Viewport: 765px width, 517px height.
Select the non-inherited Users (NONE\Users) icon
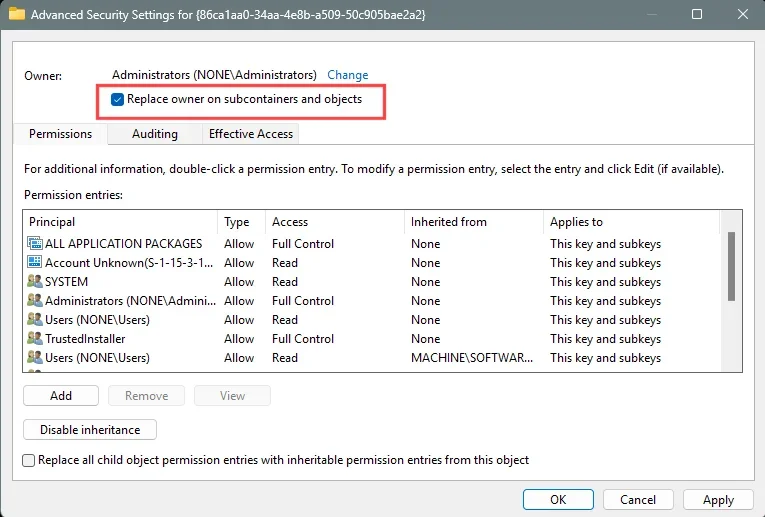[35, 319]
